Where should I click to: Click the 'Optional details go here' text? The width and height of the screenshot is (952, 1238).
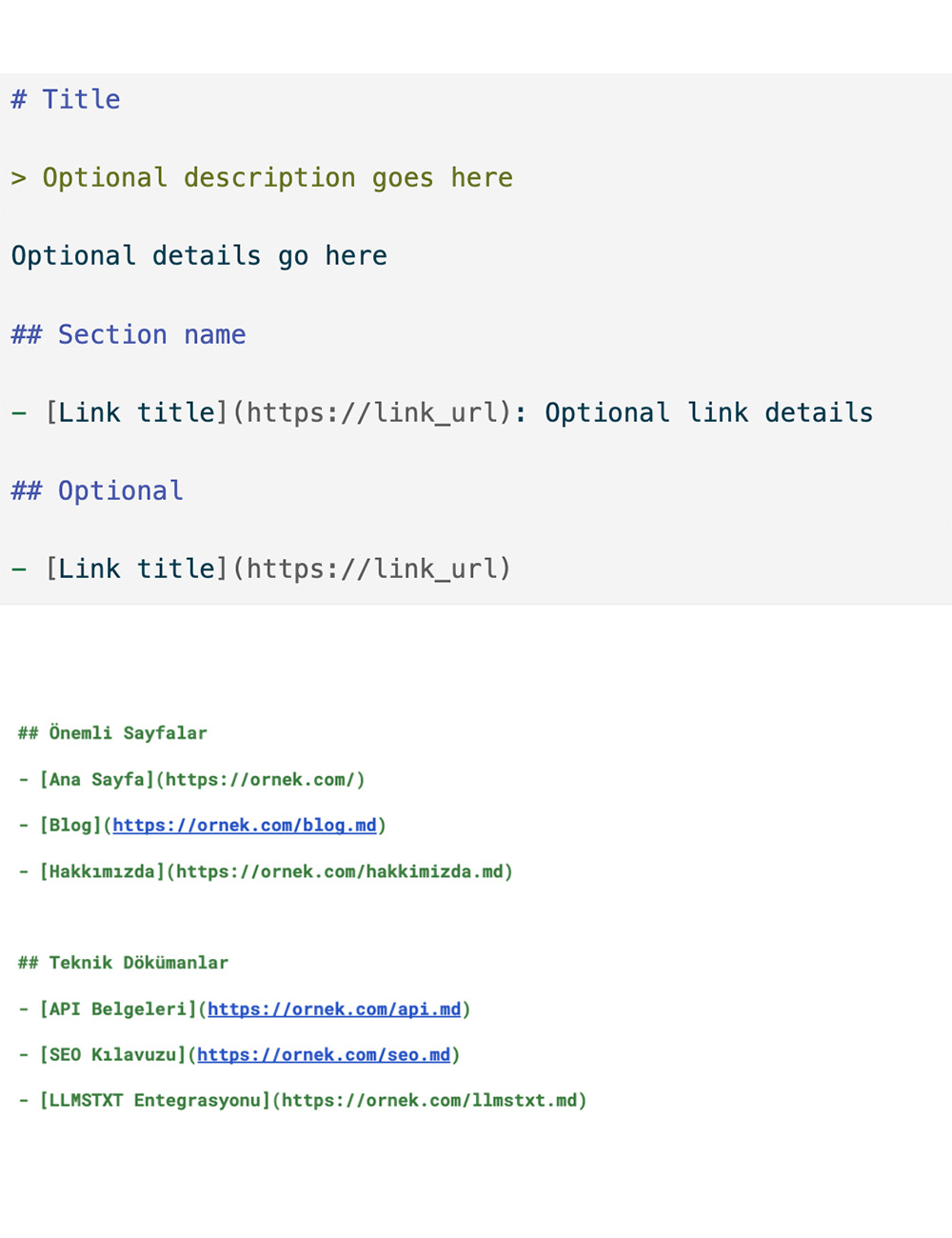click(199, 256)
